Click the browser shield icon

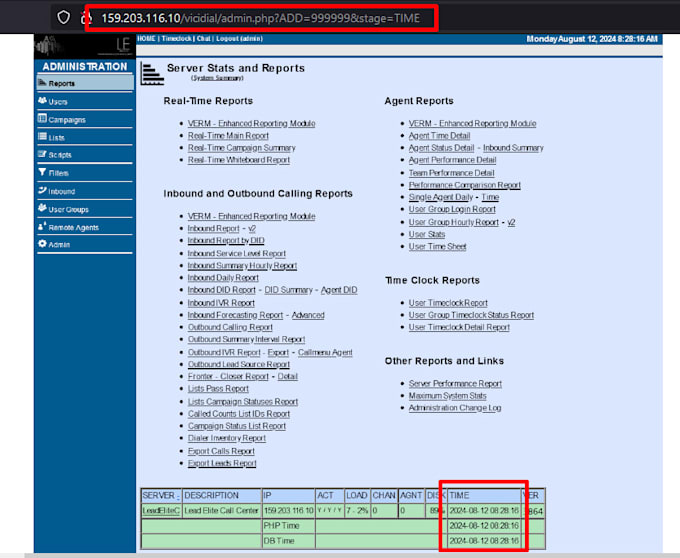click(64, 18)
